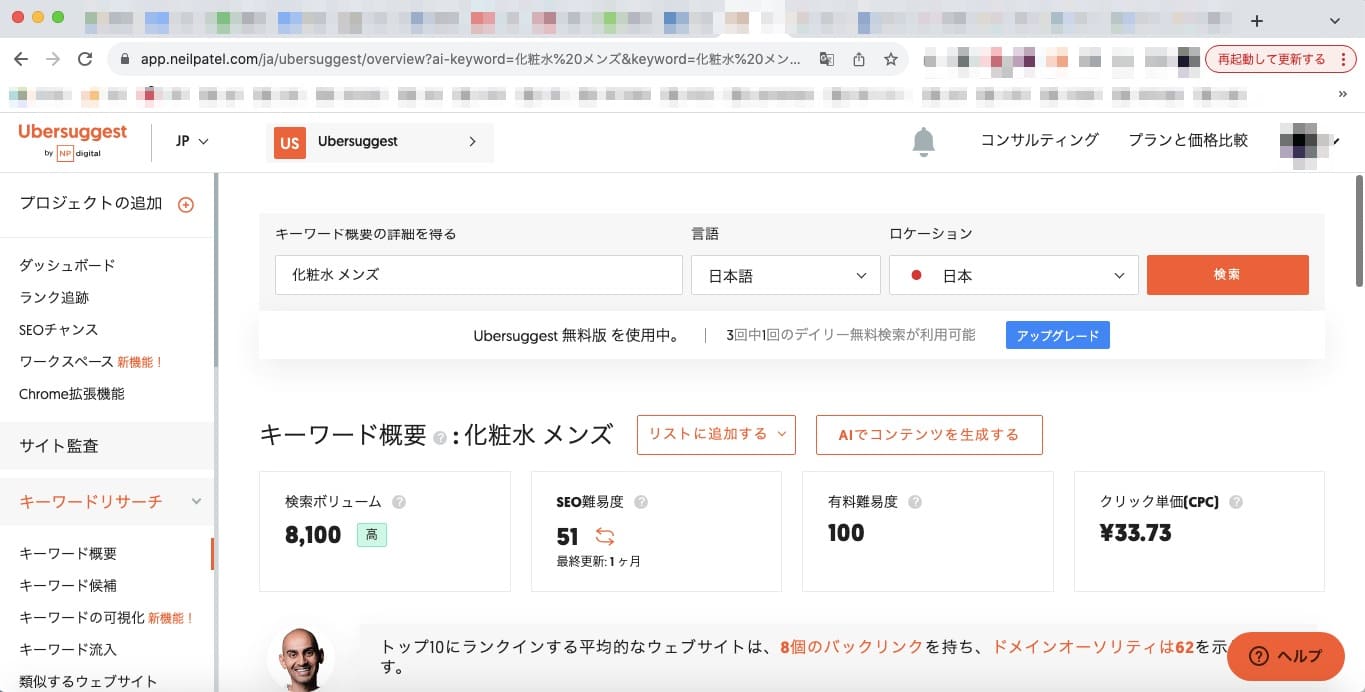The width and height of the screenshot is (1365, 692).
Task: Show hidden bookmarks with the double chevron
Action: click(x=1342, y=95)
